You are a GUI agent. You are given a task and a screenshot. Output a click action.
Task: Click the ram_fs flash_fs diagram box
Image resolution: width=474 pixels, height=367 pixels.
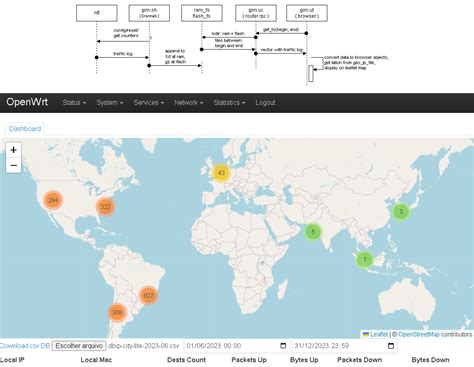click(202, 13)
